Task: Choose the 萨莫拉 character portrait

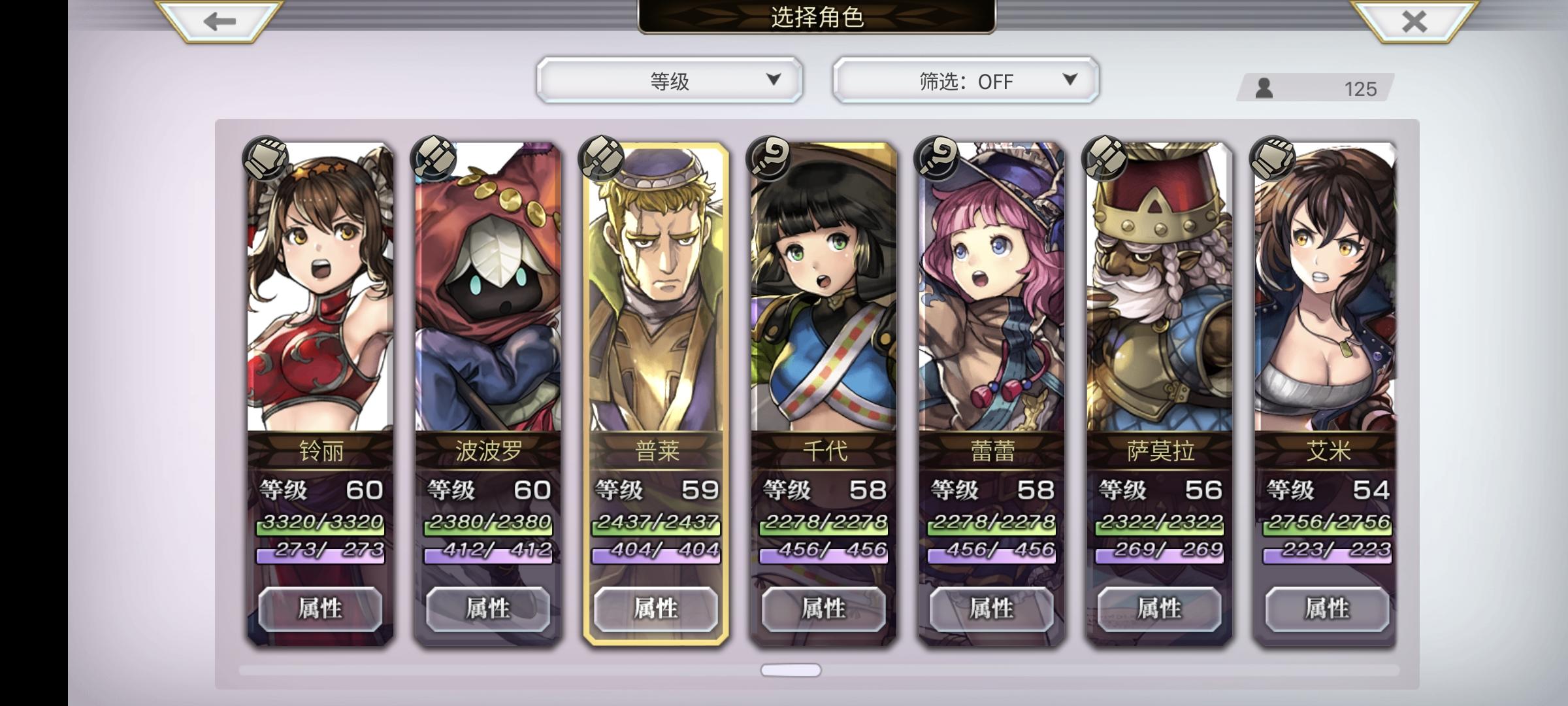Action: coord(1160,286)
